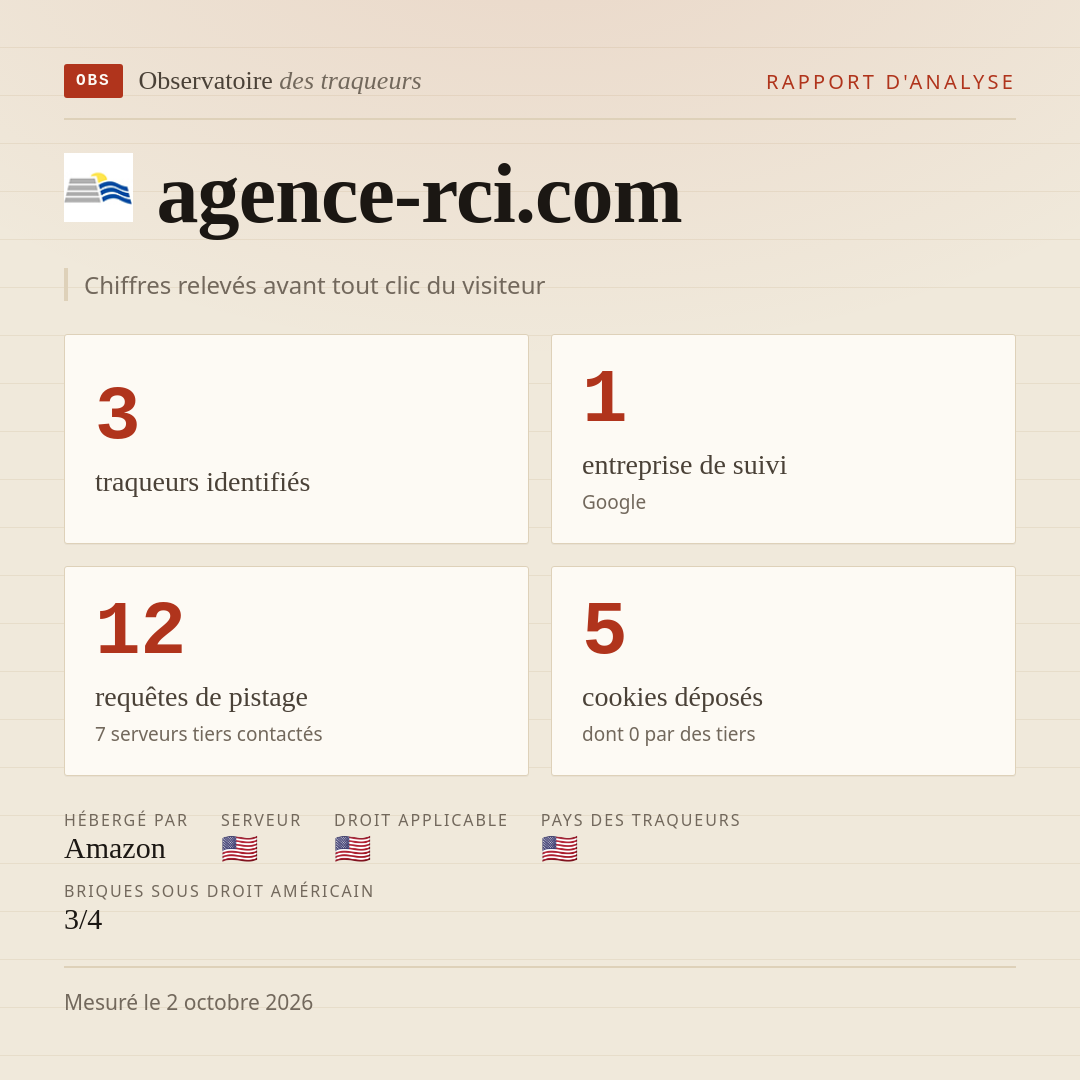The image size is (1080, 1080).
Task: Click the number 5 cookies count
Action: [x=605, y=630]
